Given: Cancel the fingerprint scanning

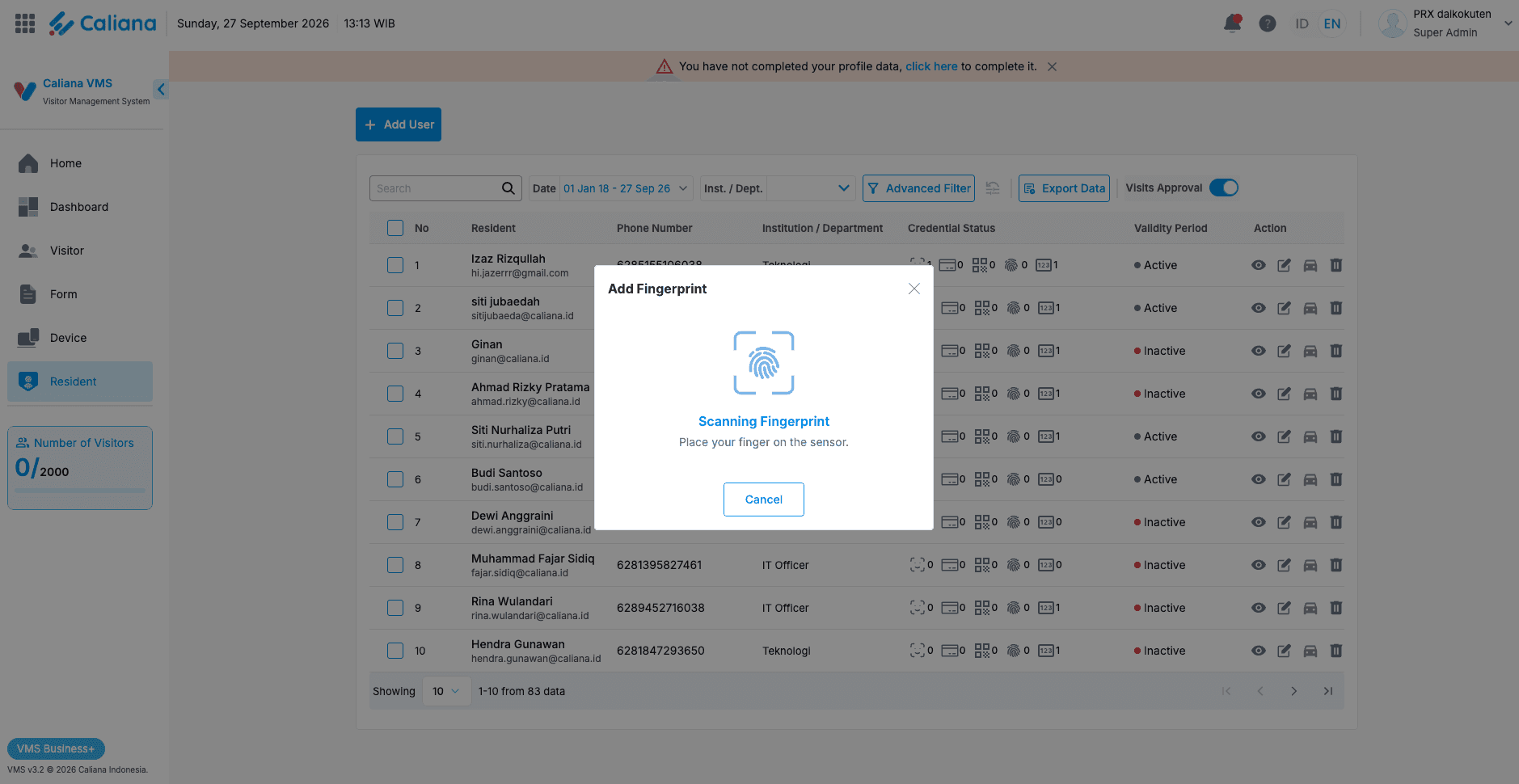Looking at the screenshot, I should pos(764,499).
